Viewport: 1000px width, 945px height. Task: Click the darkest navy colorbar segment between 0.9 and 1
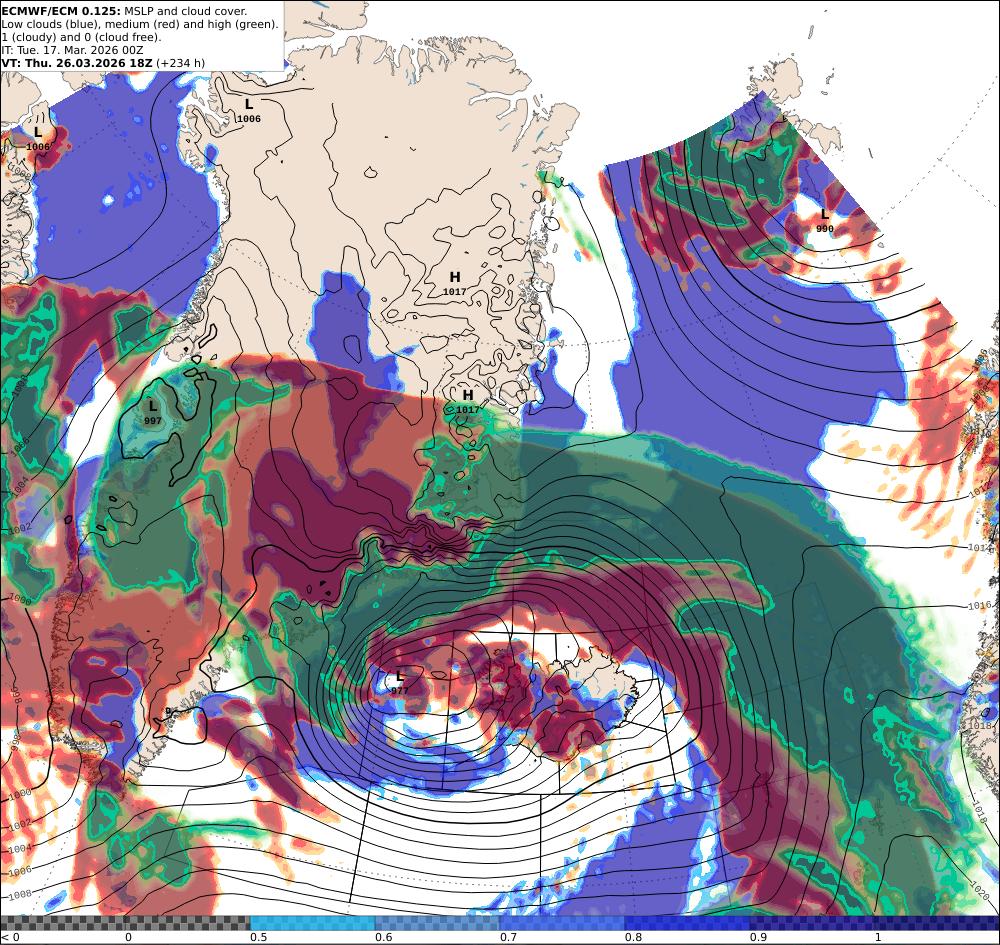click(x=812, y=923)
